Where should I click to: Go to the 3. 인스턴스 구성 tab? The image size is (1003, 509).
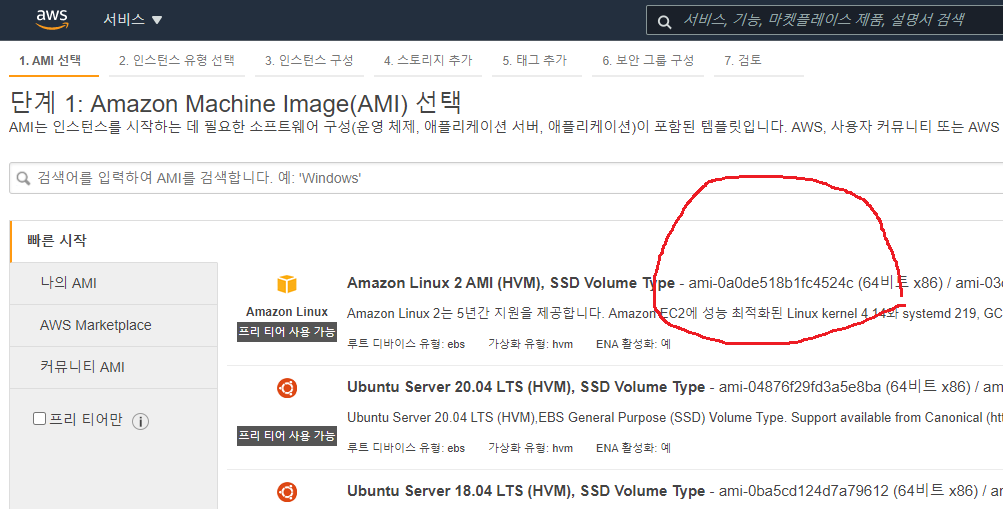click(309, 61)
